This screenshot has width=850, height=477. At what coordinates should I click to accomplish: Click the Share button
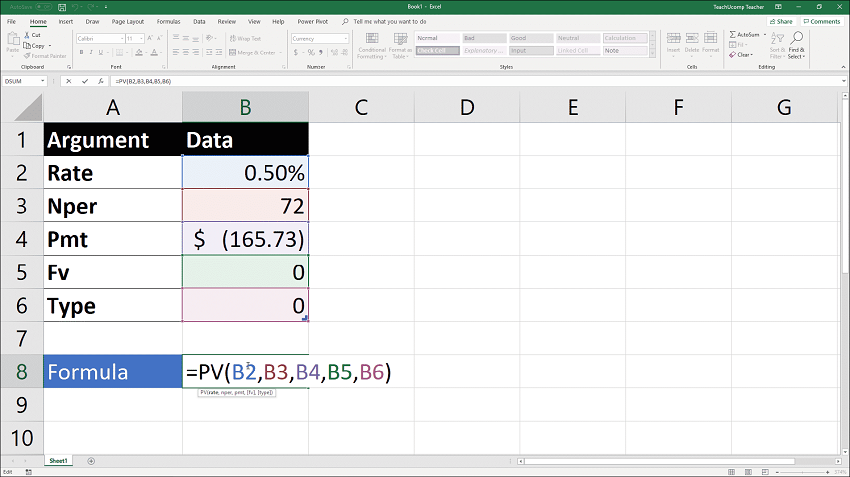(x=781, y=21)
